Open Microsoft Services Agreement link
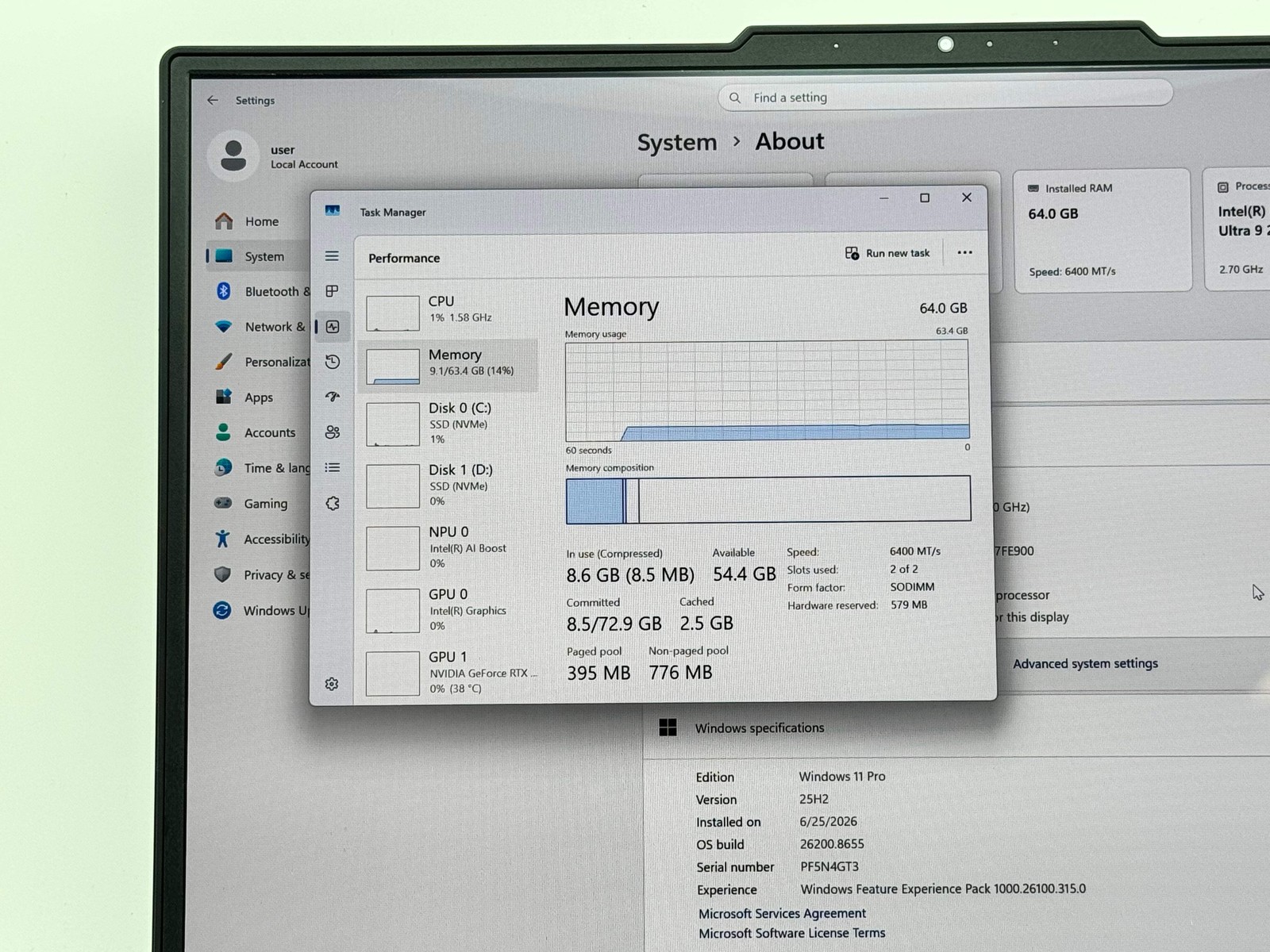Viewport: 1270px width, 952px height. [x=782, y=913]
